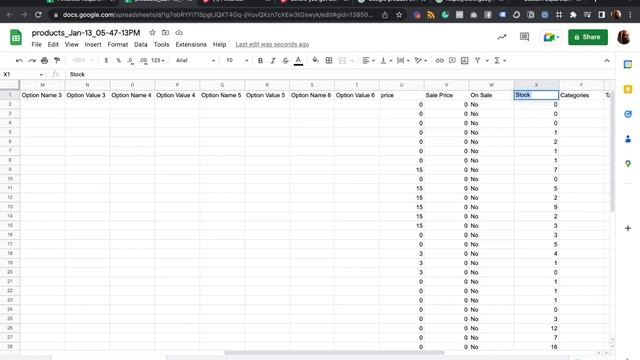Open Google account avatar

623,37
